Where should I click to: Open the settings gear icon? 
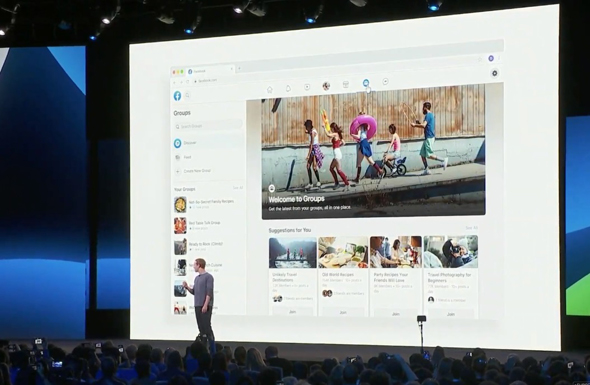(495, 73)
